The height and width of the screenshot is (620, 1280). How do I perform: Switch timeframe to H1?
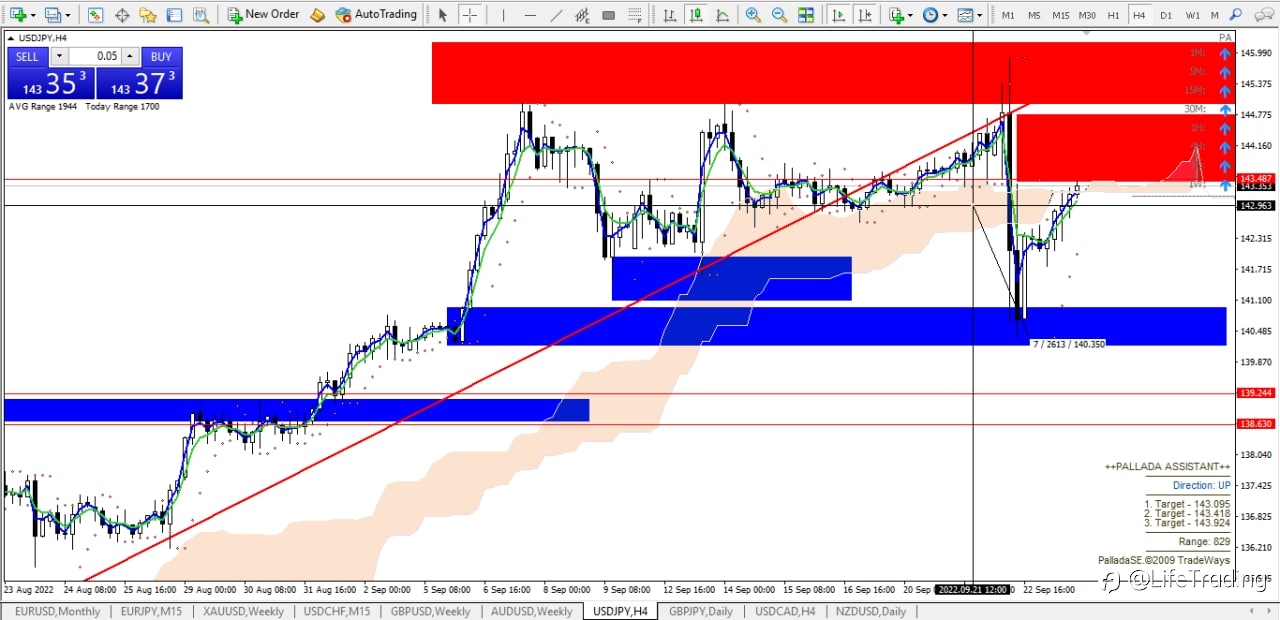point(1113,15)
